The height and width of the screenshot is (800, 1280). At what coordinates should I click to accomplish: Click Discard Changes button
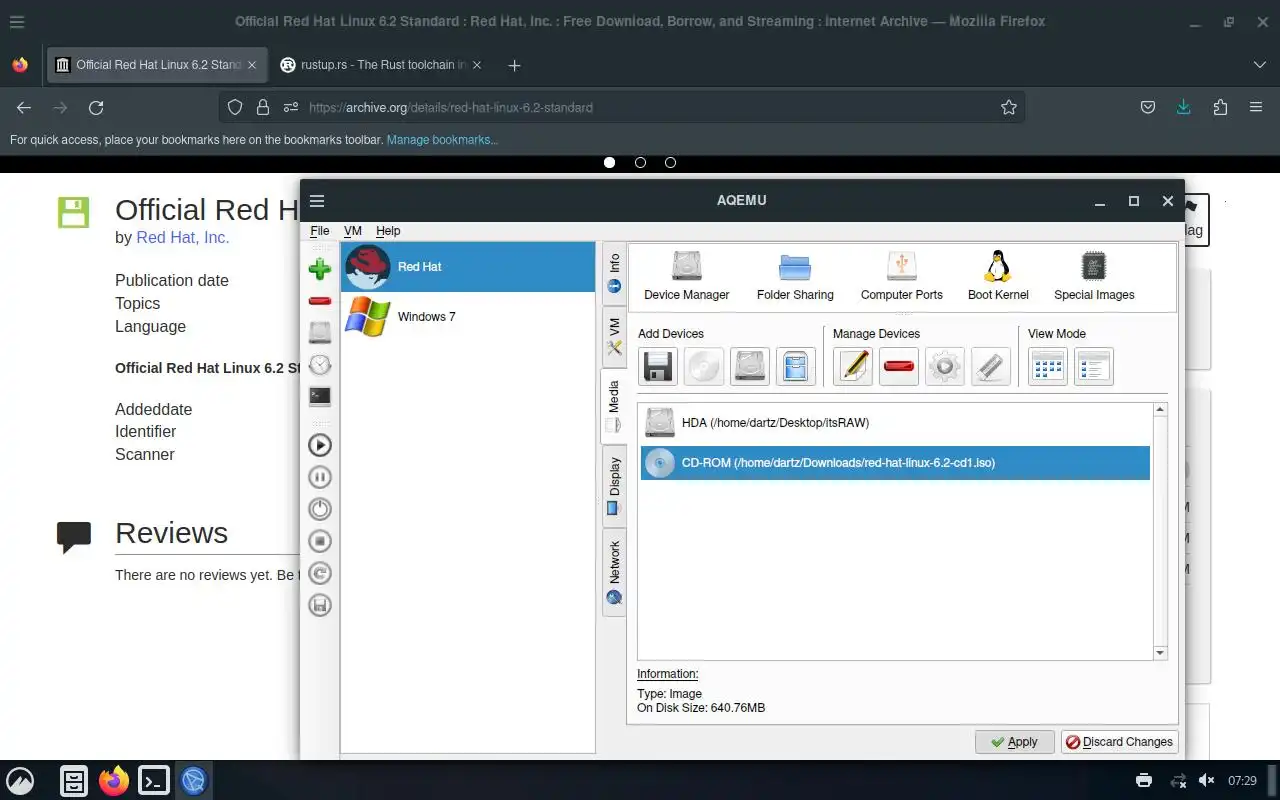click(x=1119, y=742)
